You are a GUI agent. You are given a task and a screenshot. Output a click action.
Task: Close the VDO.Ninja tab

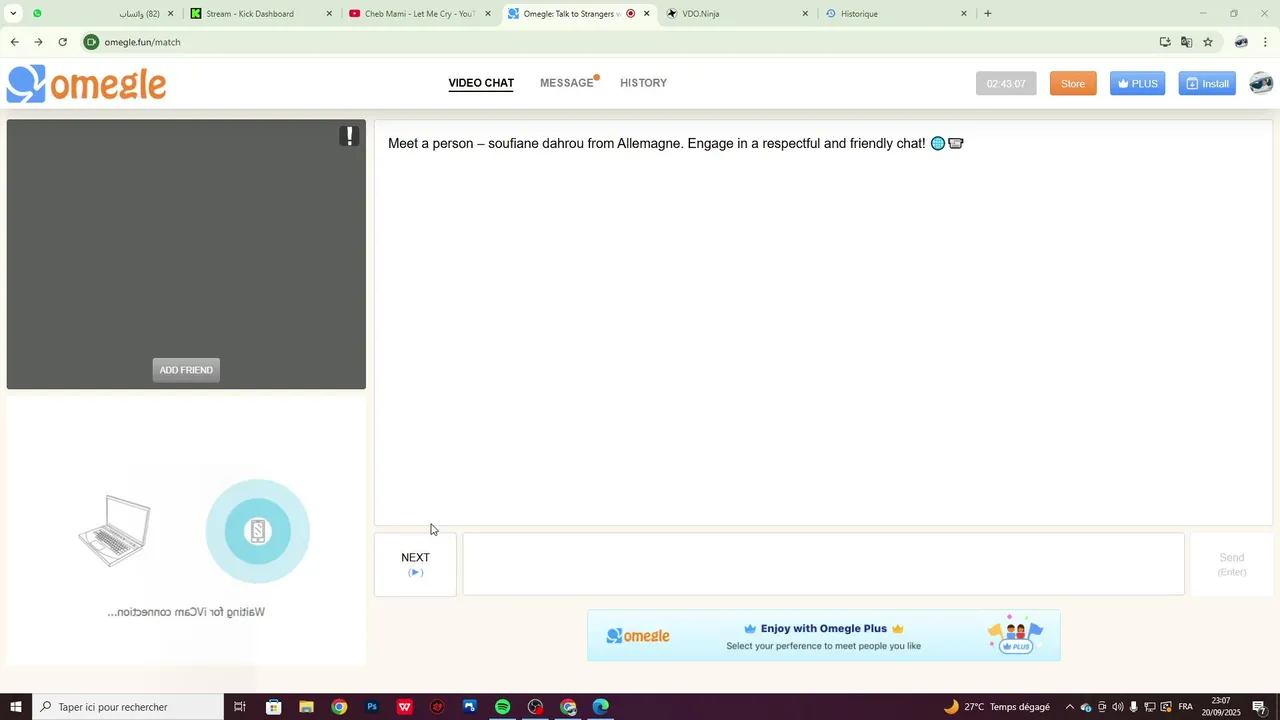pos(805,14)
